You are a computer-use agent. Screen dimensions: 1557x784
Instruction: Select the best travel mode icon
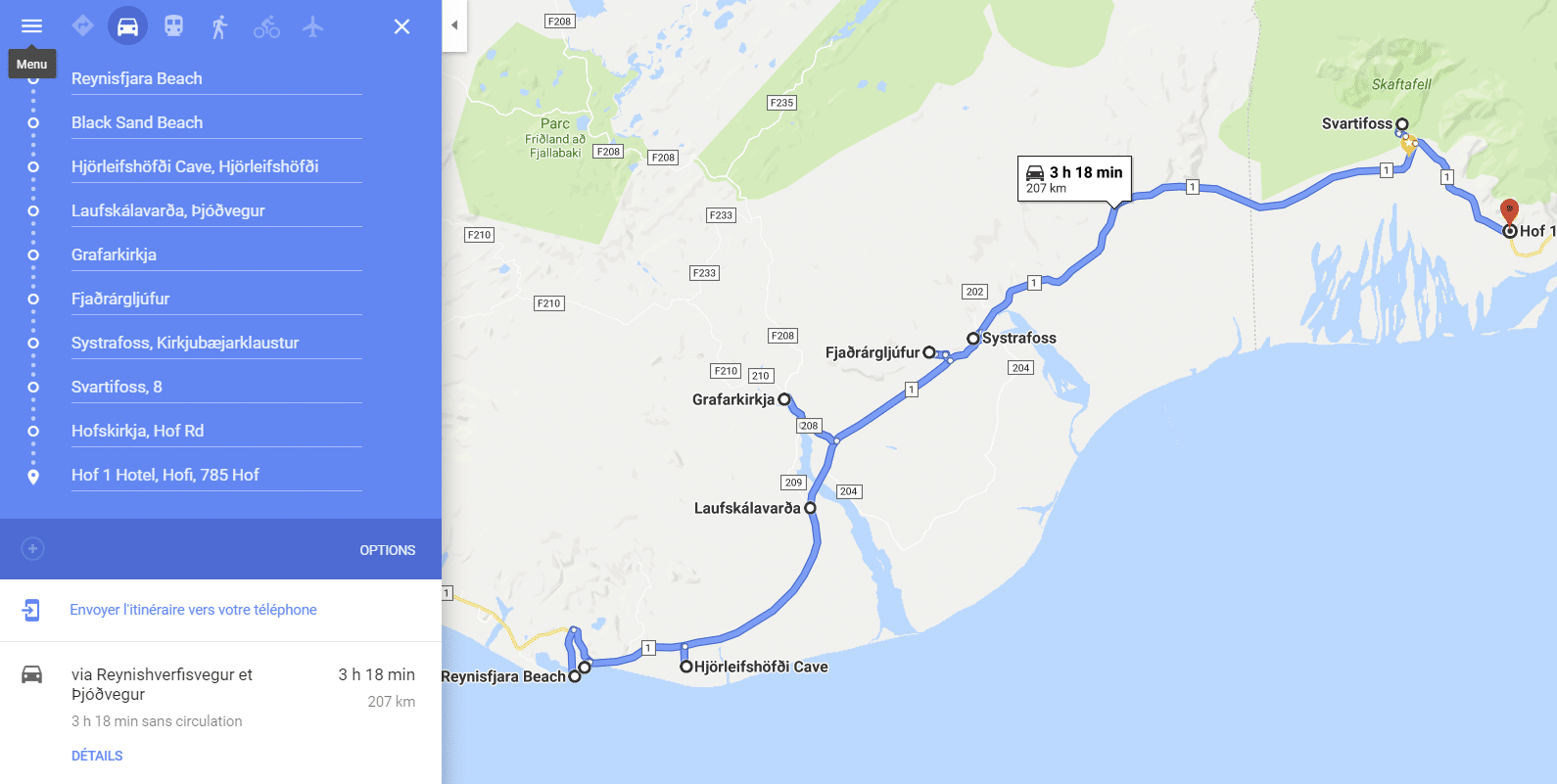82,26
